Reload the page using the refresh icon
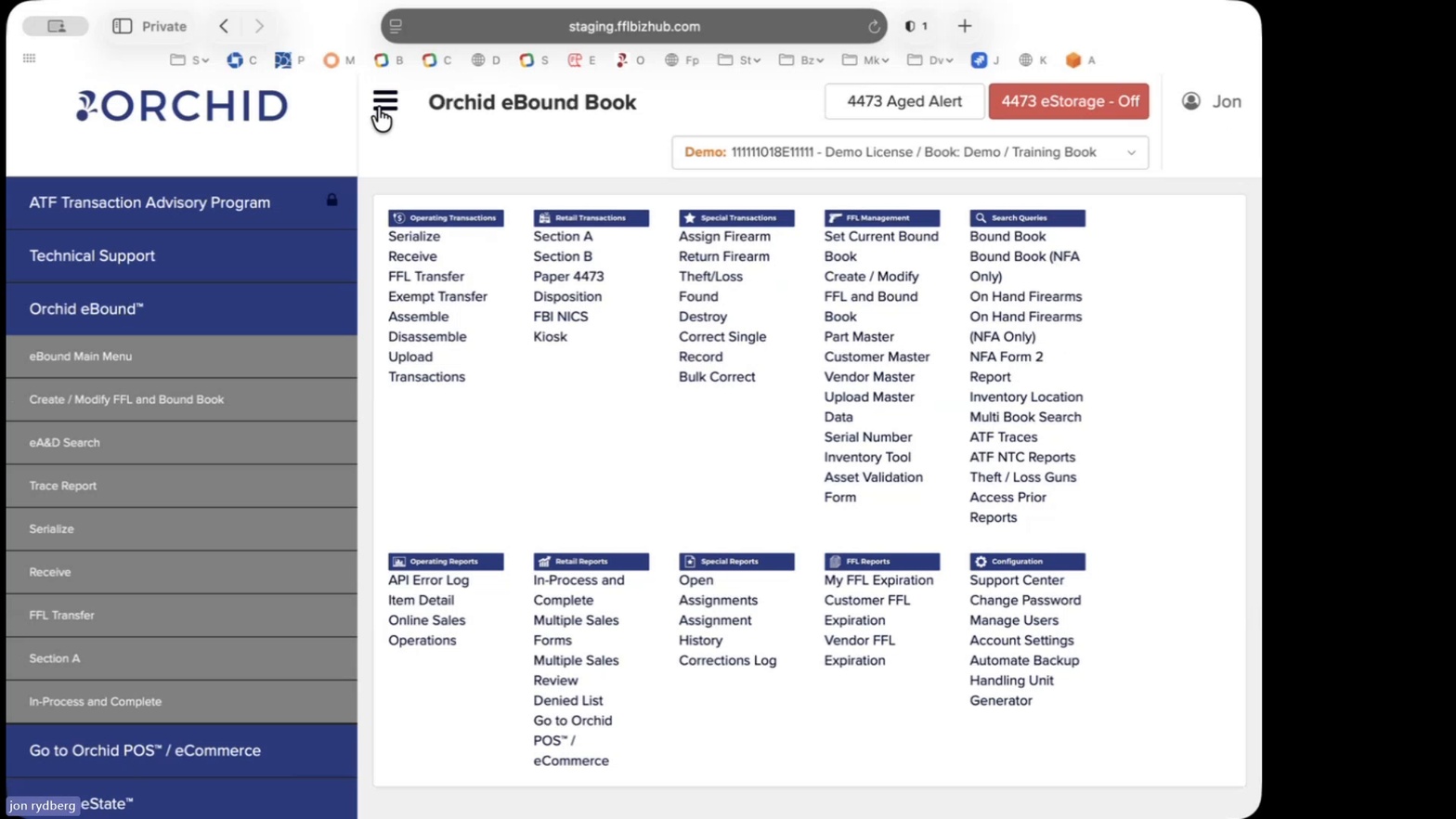The image size is (1456, 819). [x=874, y=27]
